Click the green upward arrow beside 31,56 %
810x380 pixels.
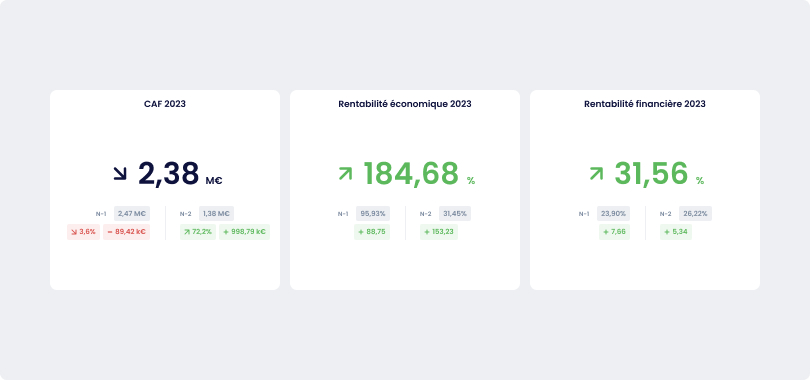(596, 173)
